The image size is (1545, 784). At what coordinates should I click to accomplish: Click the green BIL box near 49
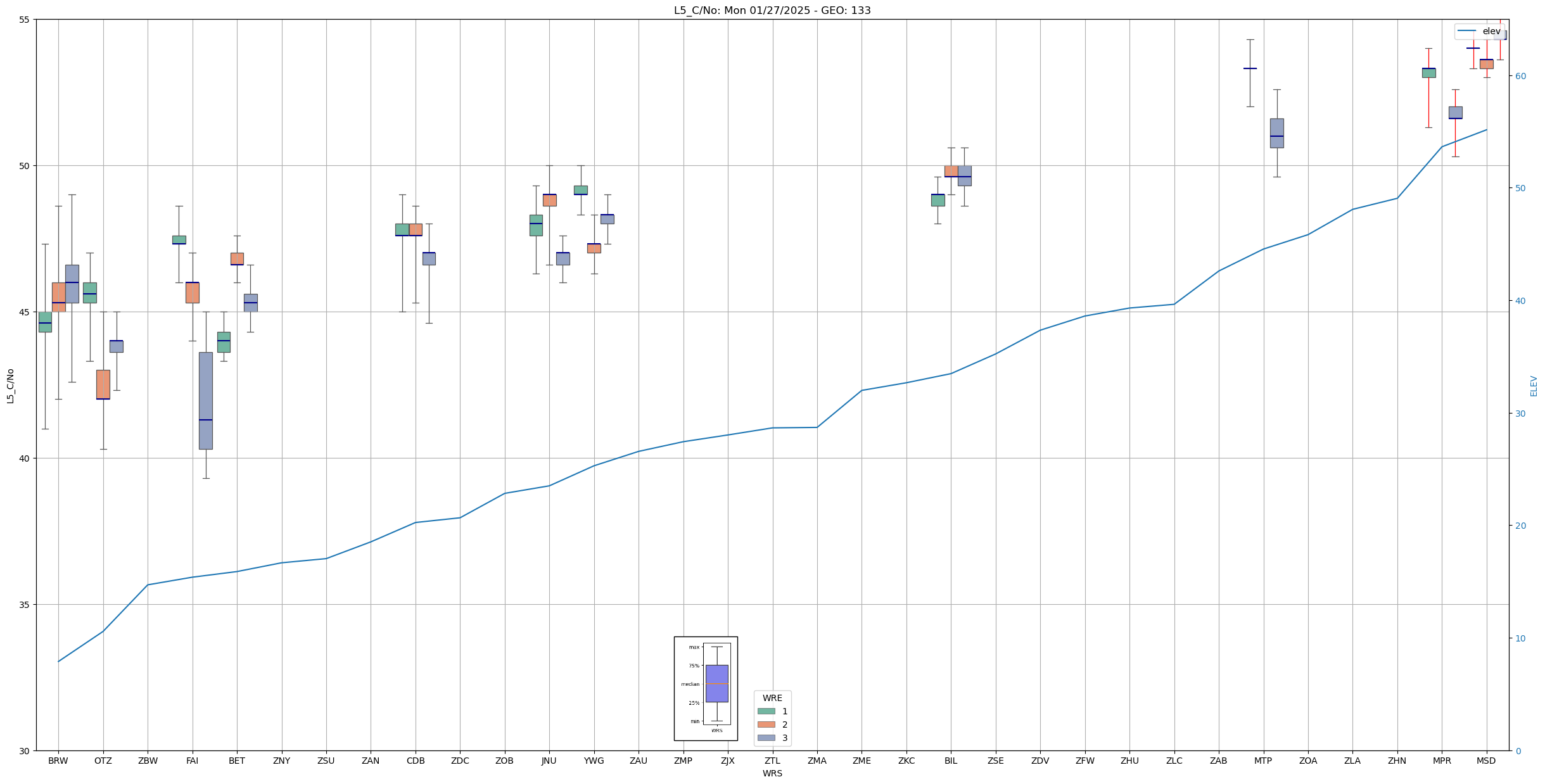tap(938, 200)
